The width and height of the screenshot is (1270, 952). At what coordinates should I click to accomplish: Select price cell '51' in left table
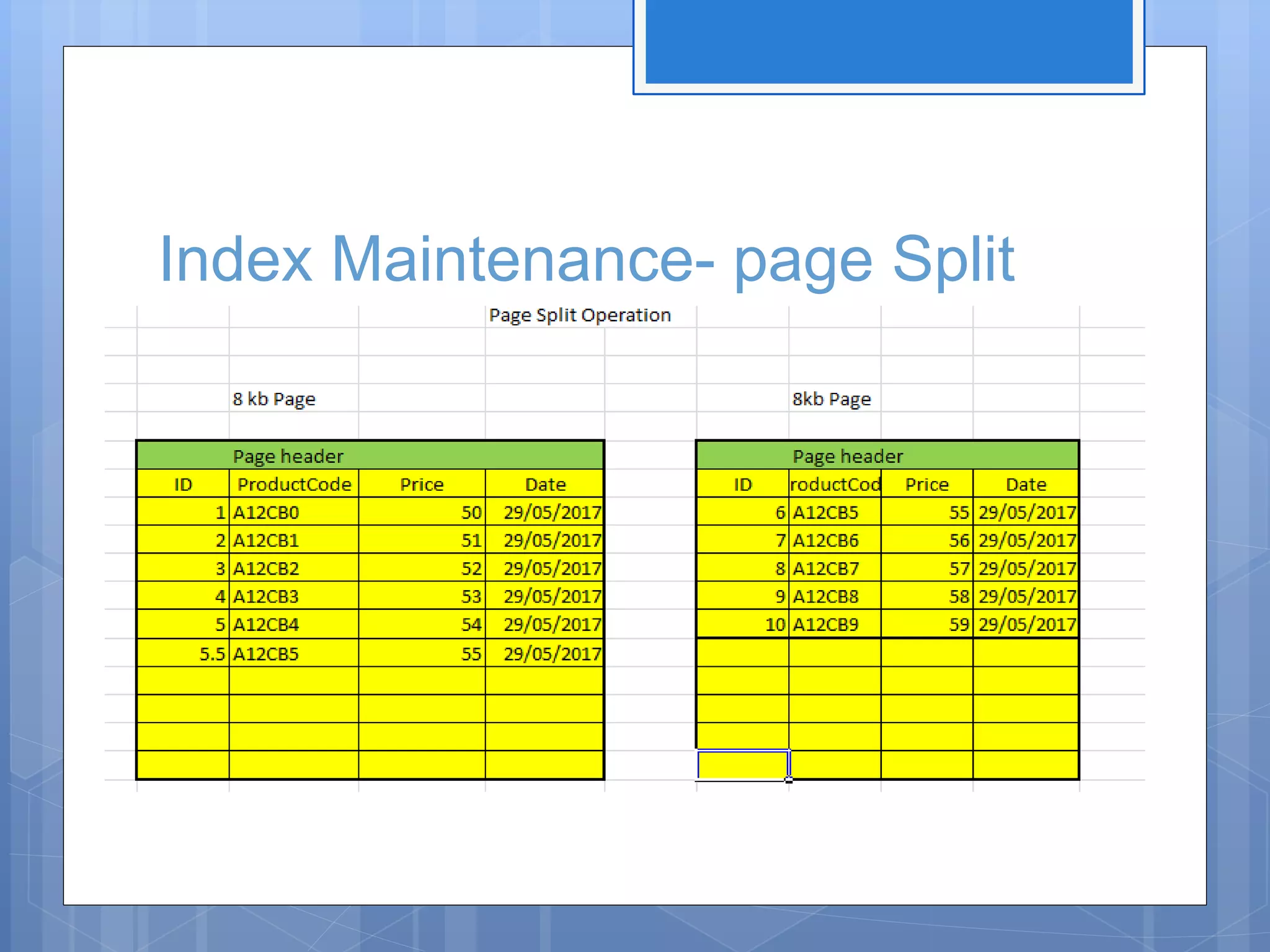[x=422, y=540]
